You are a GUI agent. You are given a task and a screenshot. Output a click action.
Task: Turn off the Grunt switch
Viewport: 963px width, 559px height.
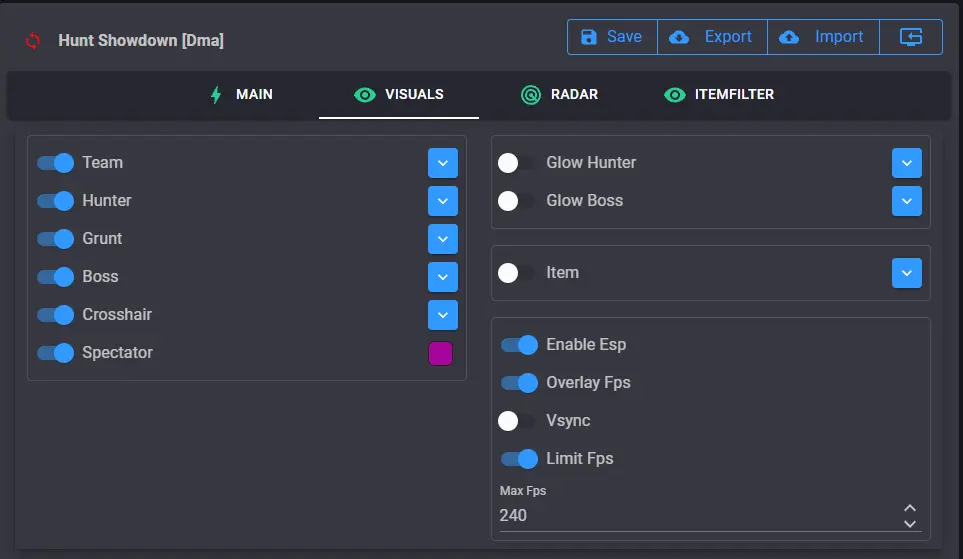(x=55, y=239)
